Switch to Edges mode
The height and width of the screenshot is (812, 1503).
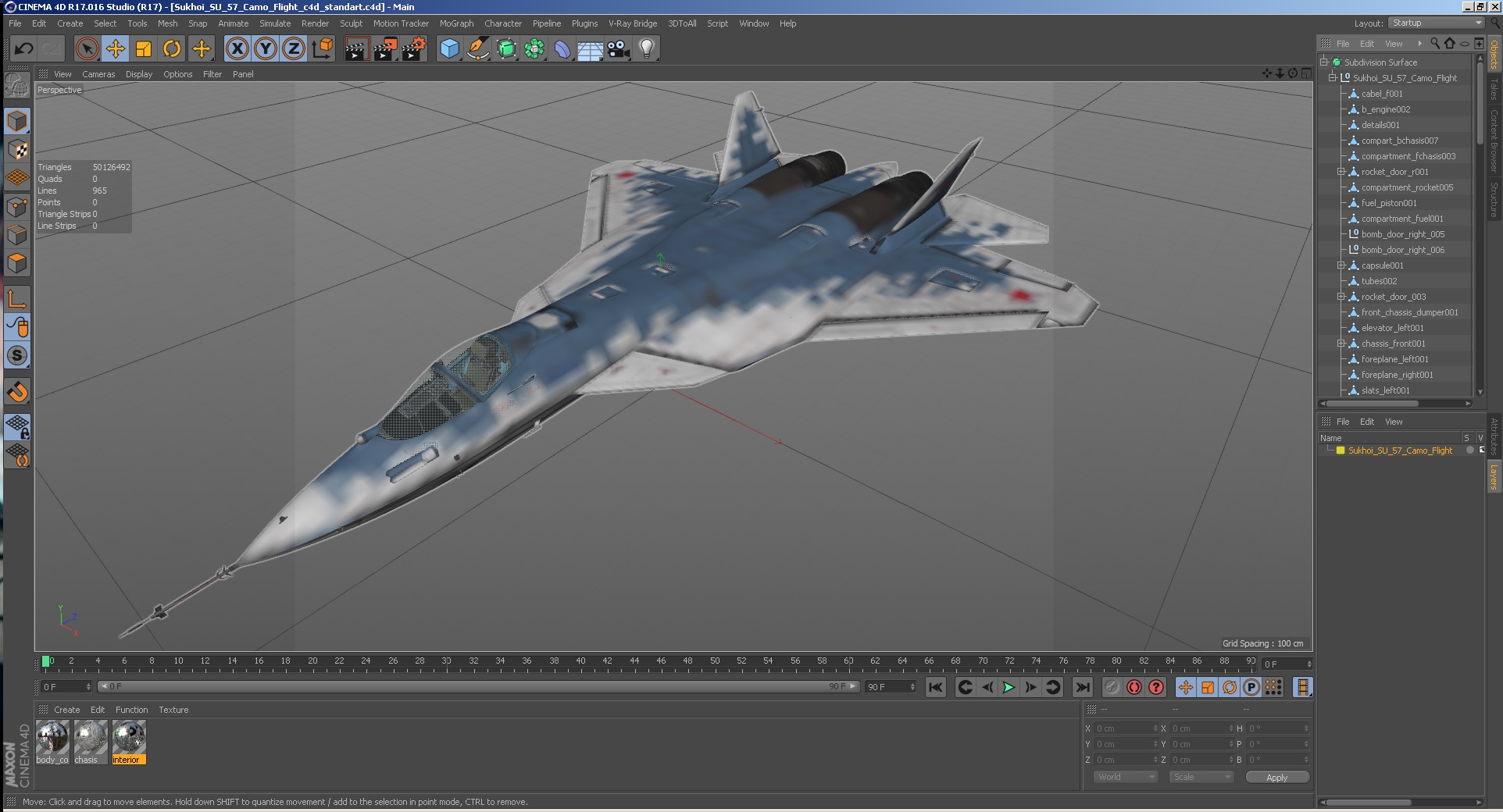pyautogui.click(x=17, y=234)
